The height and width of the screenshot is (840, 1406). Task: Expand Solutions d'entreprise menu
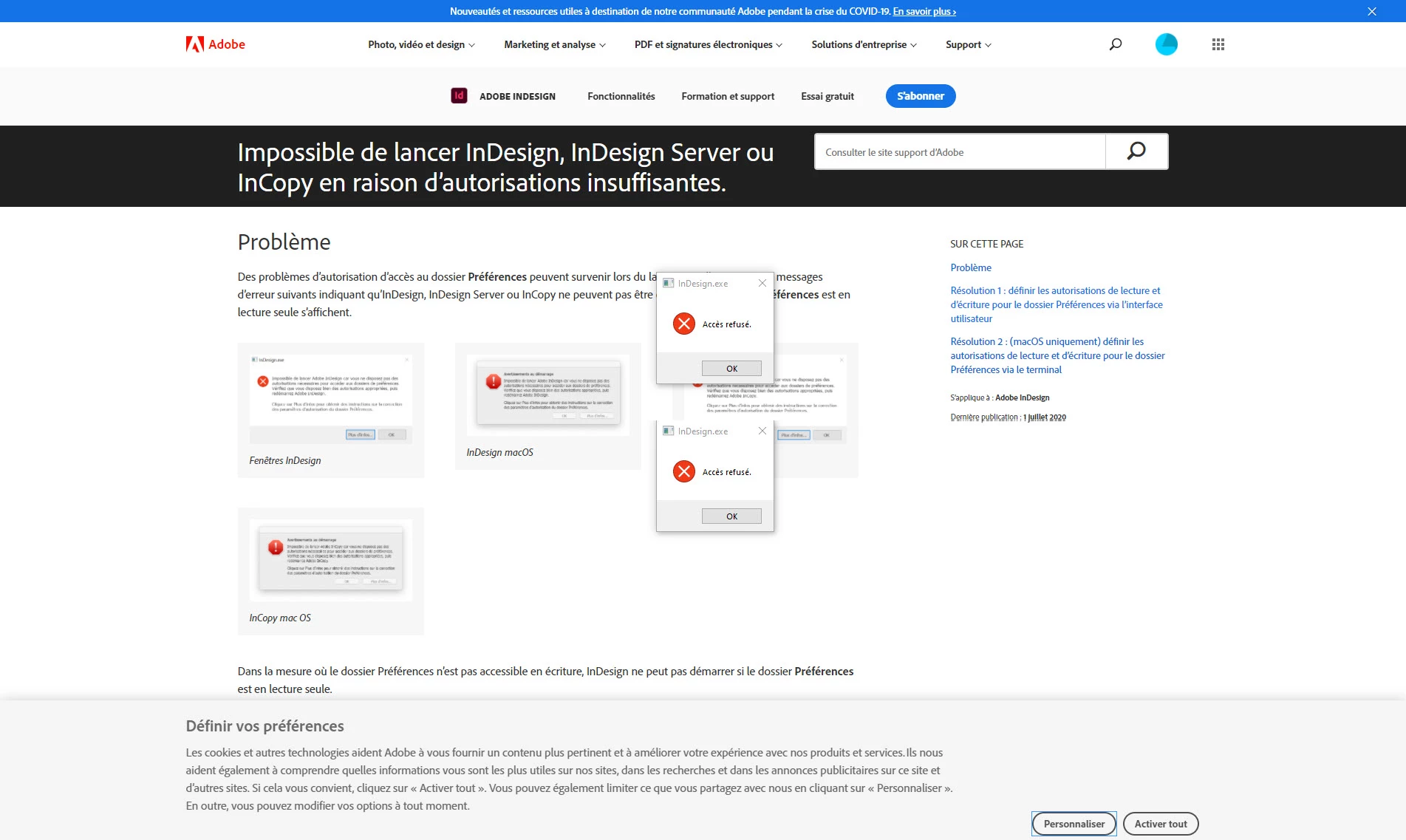click(x=864, y=44)
